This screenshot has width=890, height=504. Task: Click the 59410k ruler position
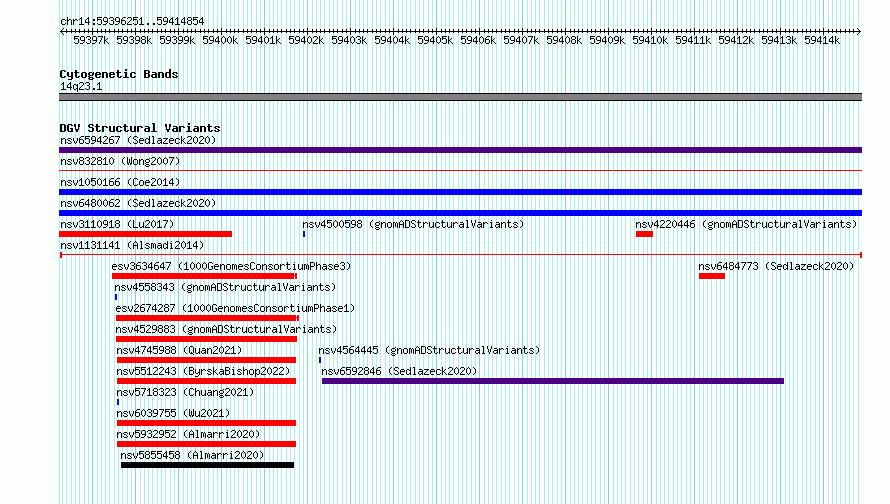pyautogui.click(x=650, y=40)
